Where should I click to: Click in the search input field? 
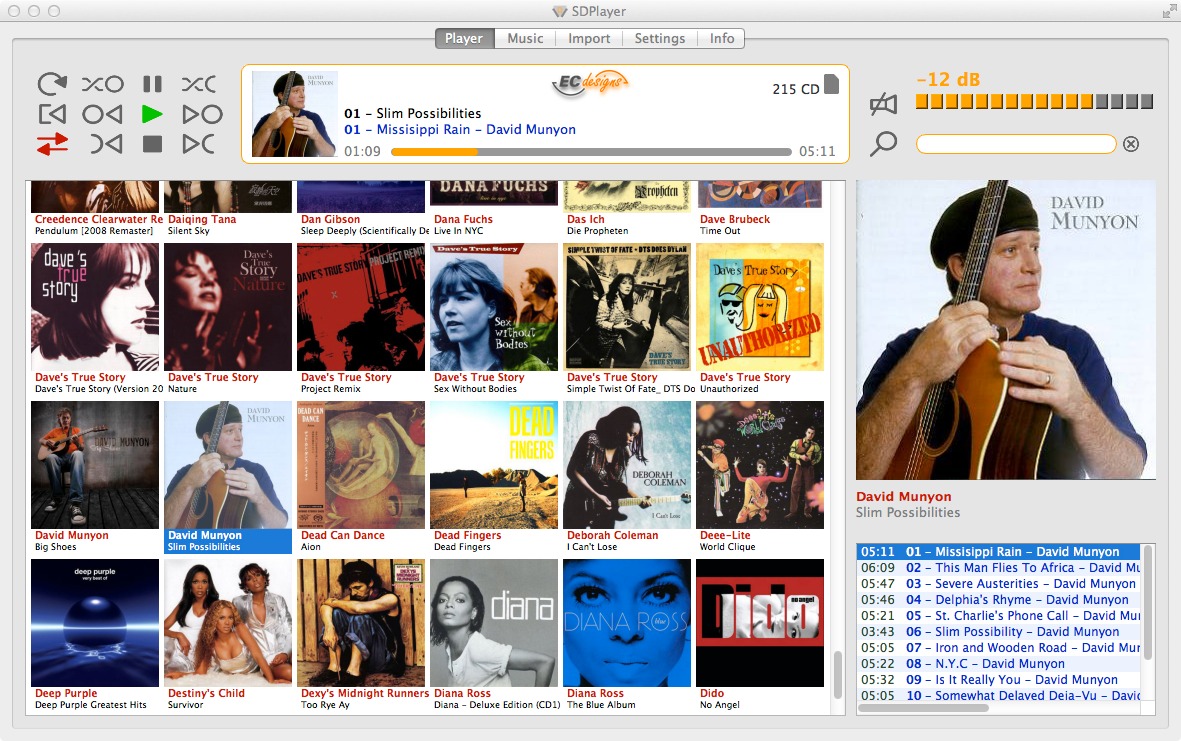(1016, 144)
